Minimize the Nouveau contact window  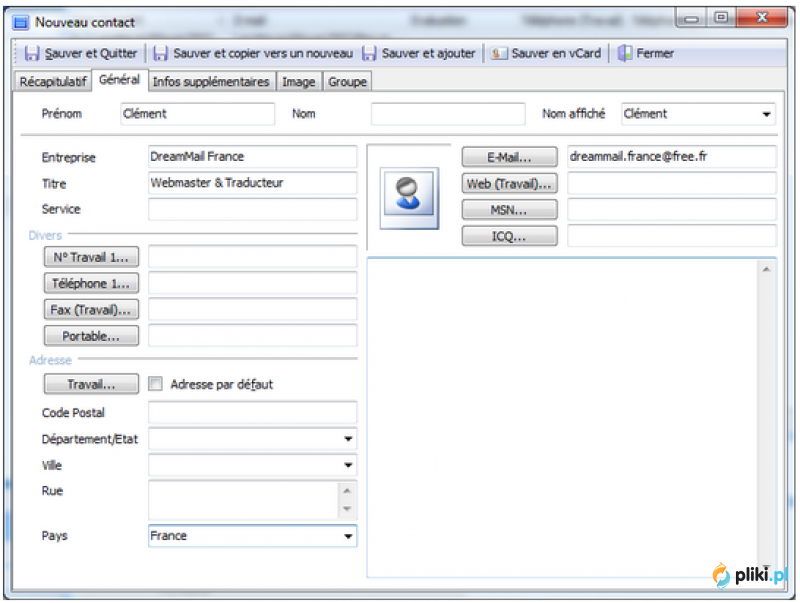[x=691, y=19]
